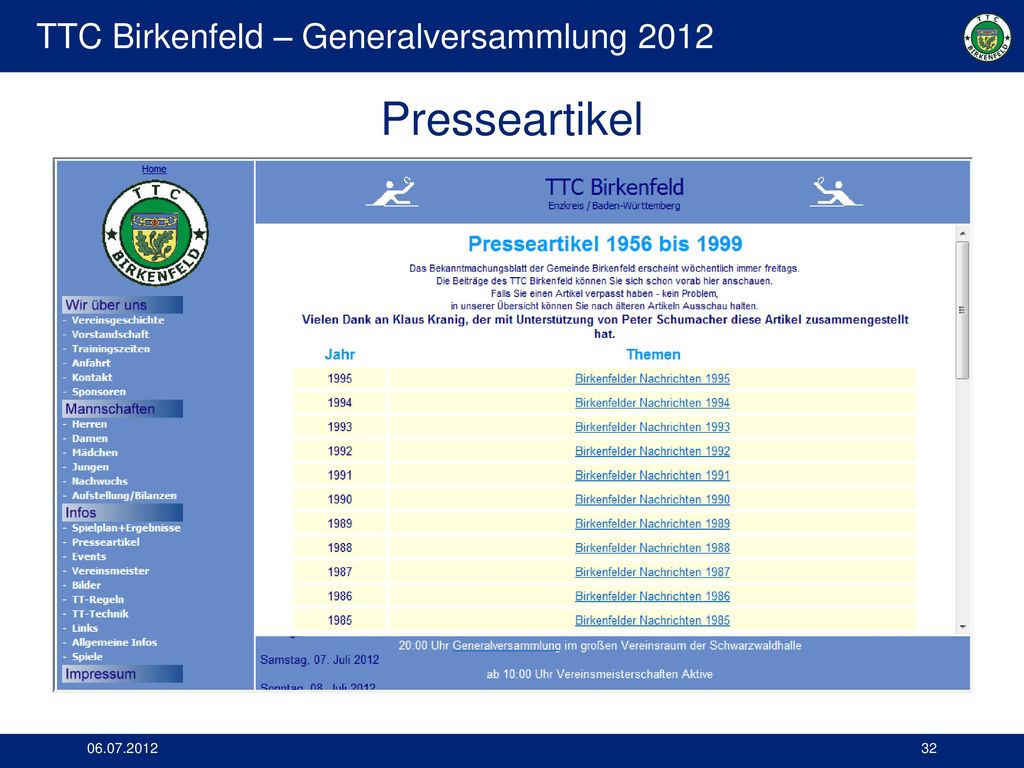The height and width of the screenshot is (768, 1024).
Task: Click the left table tennis player icon
Action: [391, 191]
